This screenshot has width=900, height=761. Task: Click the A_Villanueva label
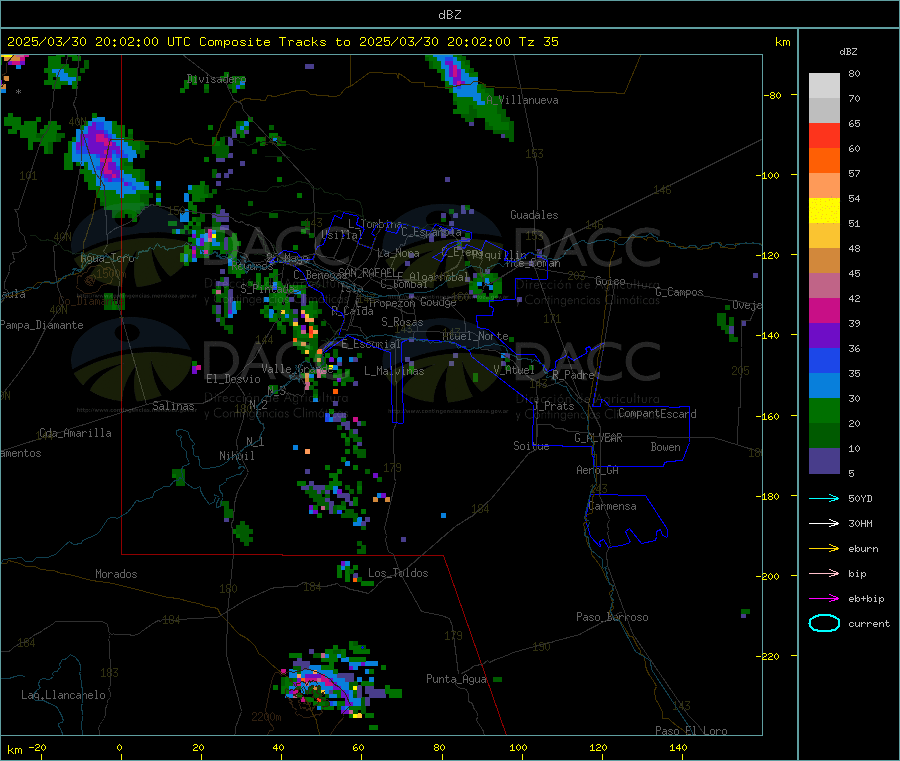[x=522, y=100]
